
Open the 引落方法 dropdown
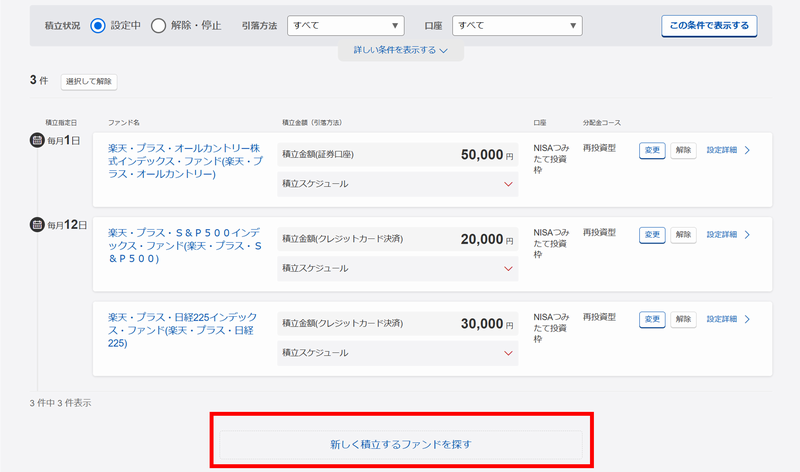[345, 26]
